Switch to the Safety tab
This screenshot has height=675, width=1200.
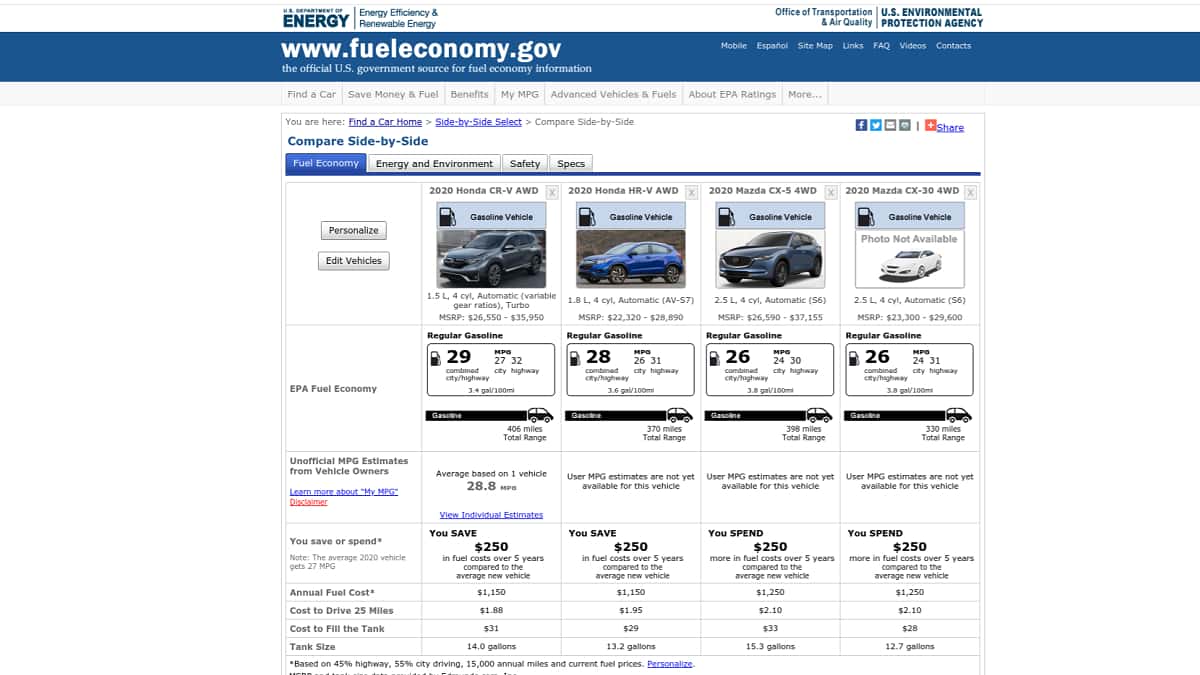525,164
